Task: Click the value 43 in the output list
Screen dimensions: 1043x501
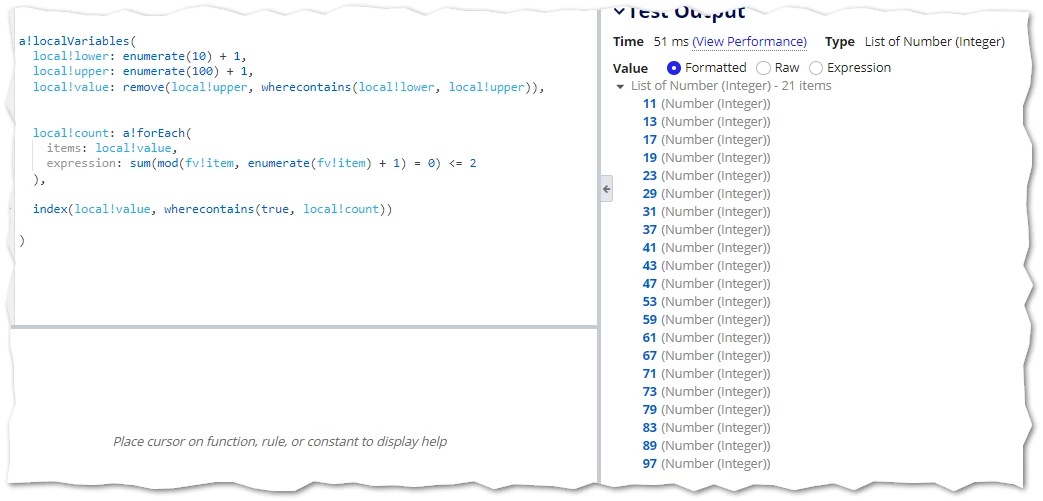Action: coord(649,265)
